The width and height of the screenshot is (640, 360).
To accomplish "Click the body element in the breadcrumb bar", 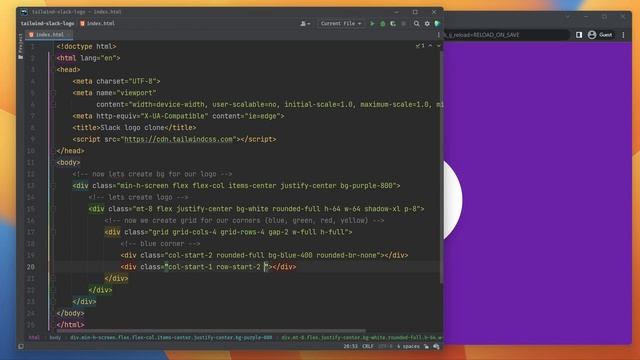I will 55,338.
